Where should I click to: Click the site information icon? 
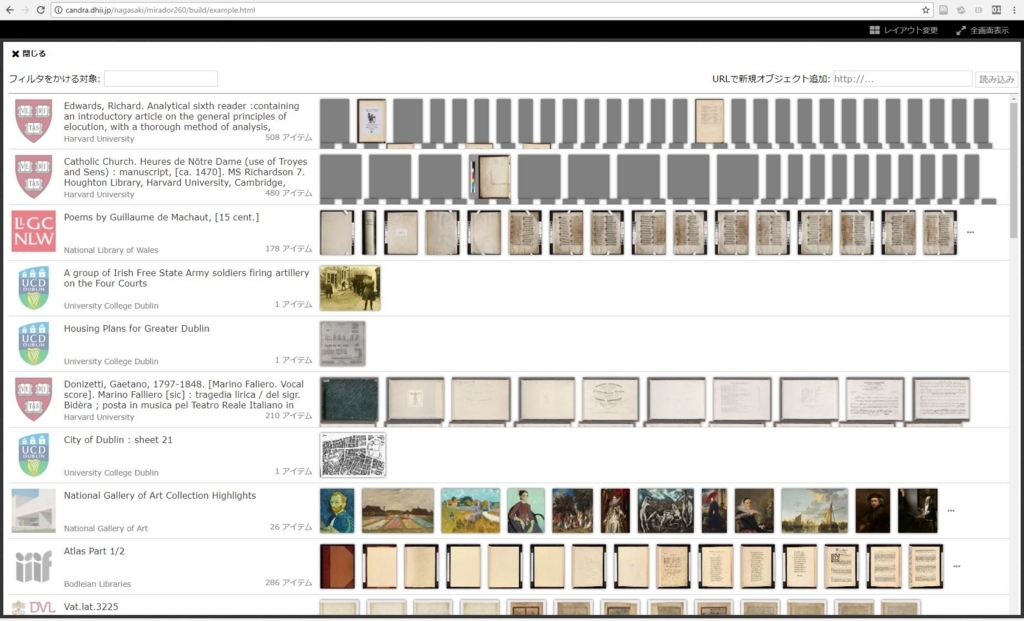click(58, 10)
